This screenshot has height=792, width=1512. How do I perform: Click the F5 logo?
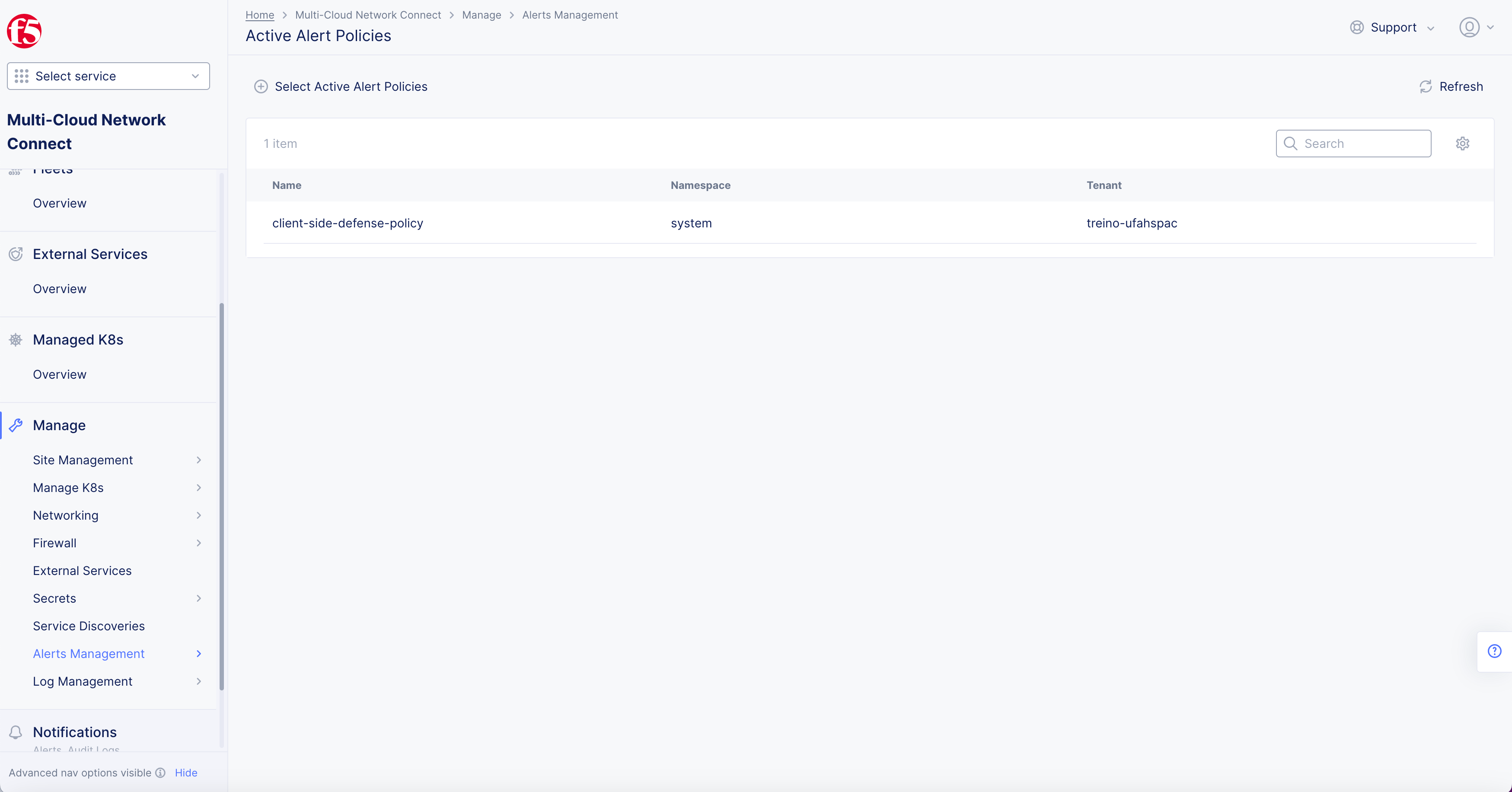[x=24, y=31]
